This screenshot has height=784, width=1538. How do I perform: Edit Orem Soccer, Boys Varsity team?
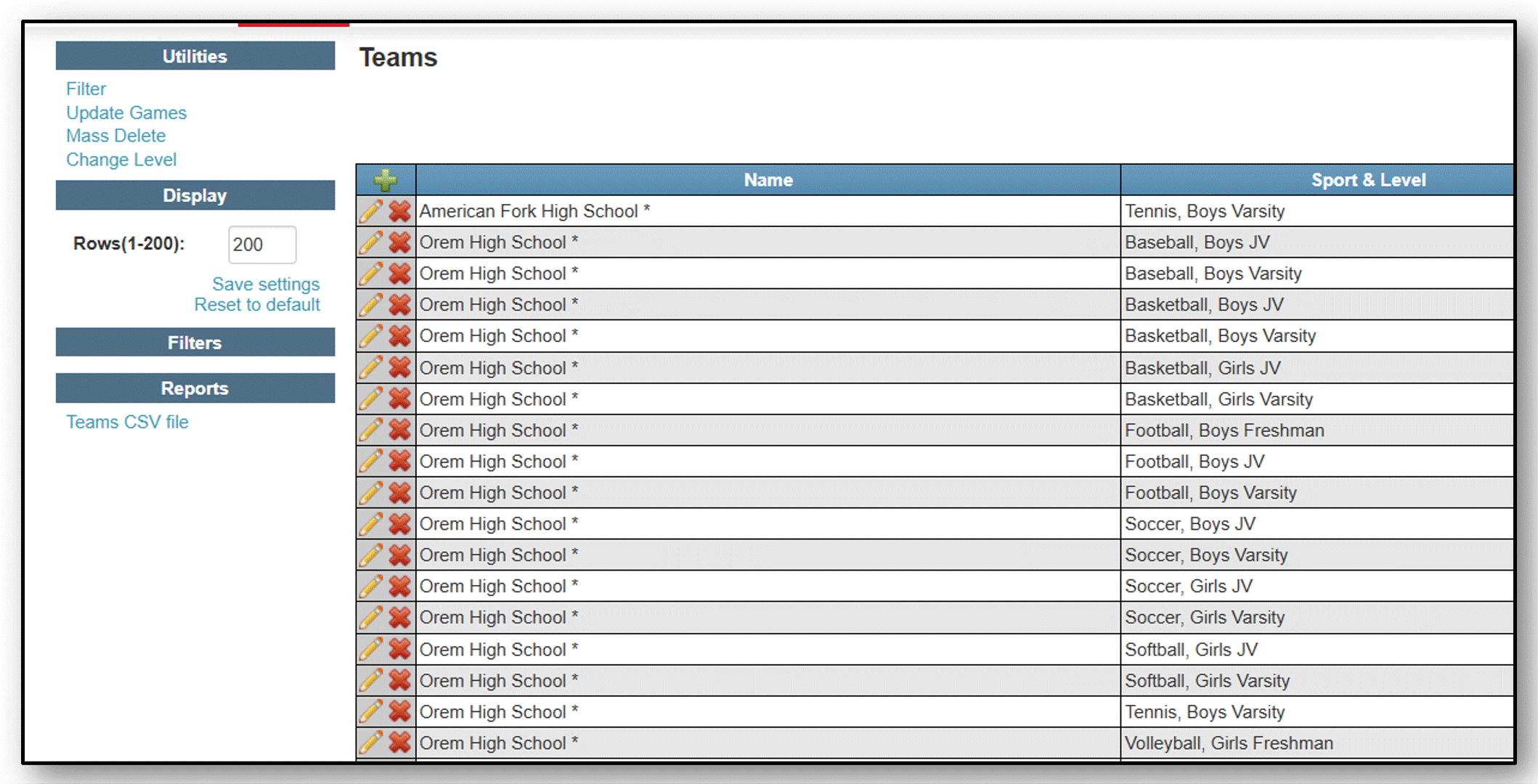[x=371, y=555]
